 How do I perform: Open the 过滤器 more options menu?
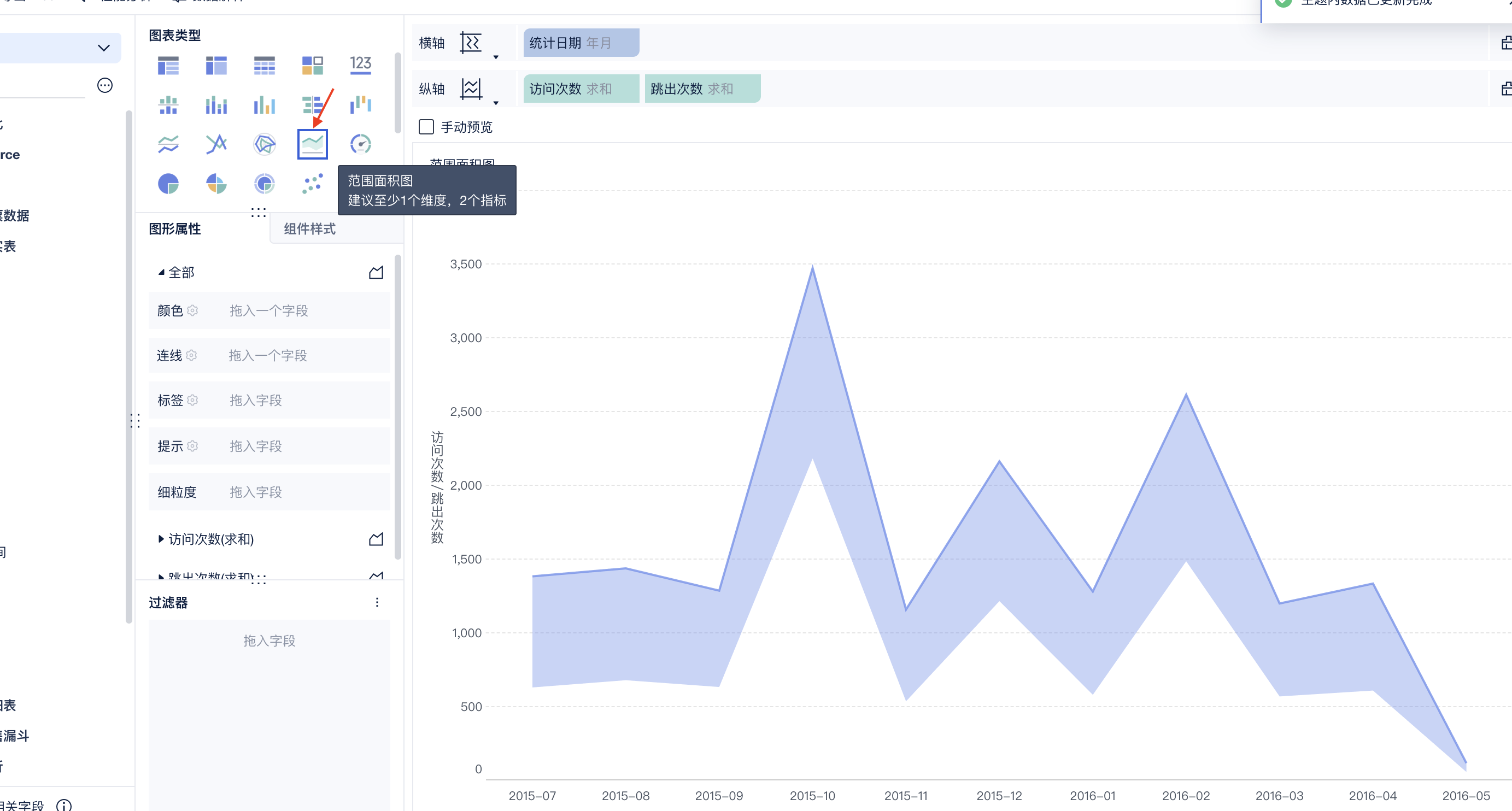pos(377,602)
